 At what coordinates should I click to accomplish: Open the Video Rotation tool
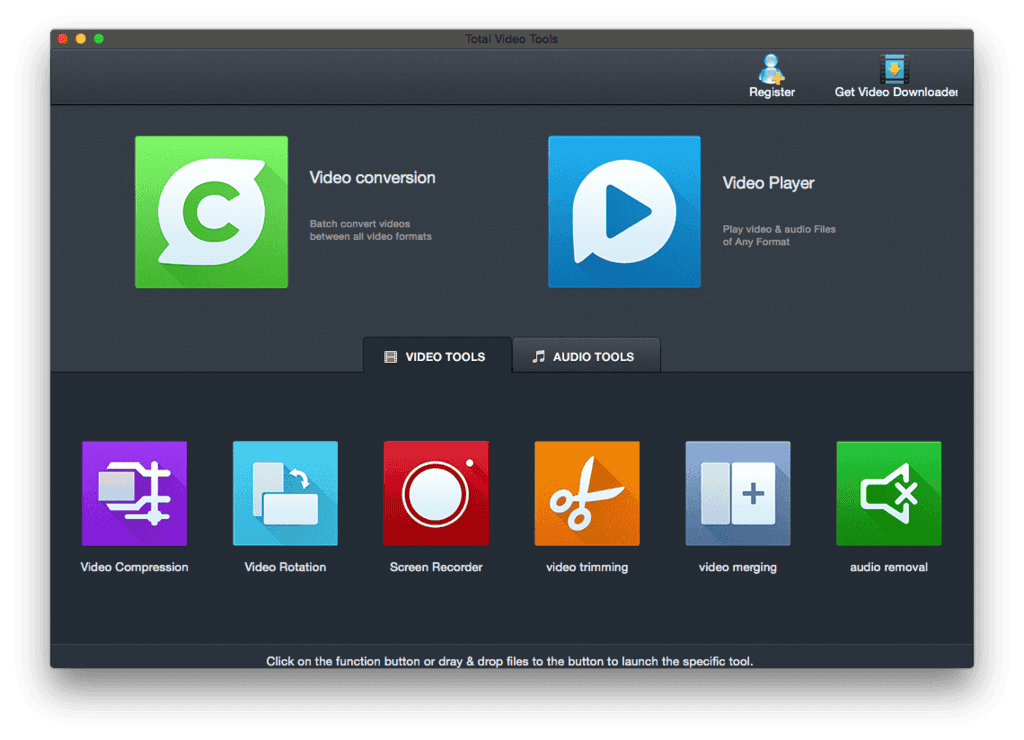pyautogui.click(x=285, y=491)
